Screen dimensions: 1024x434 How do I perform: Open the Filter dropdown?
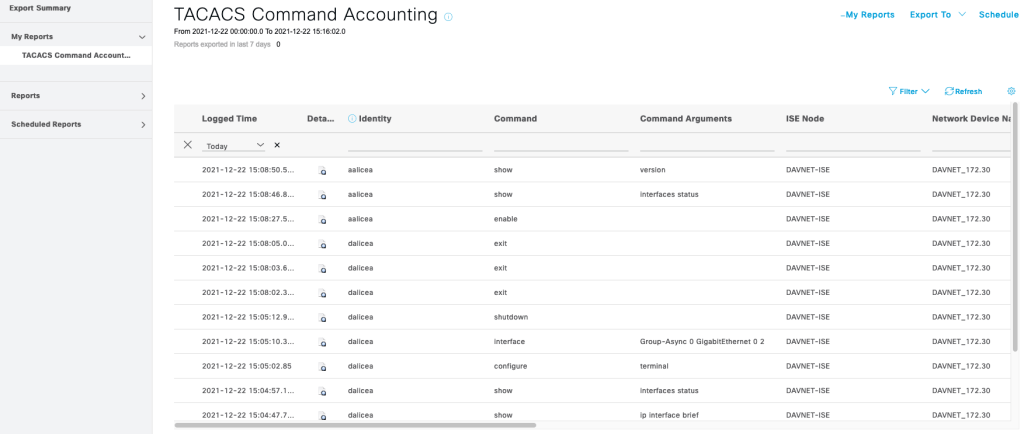(x=908, y=91)
